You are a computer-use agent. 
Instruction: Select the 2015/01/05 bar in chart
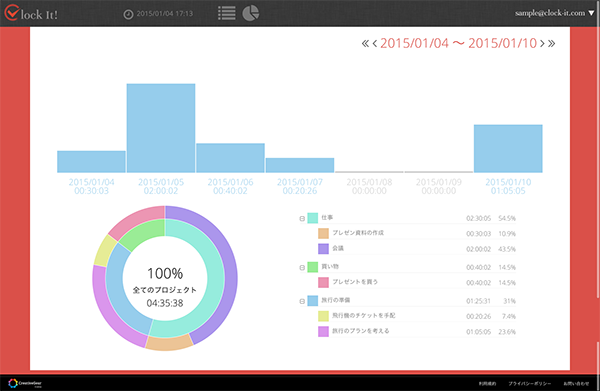(161, 128)
